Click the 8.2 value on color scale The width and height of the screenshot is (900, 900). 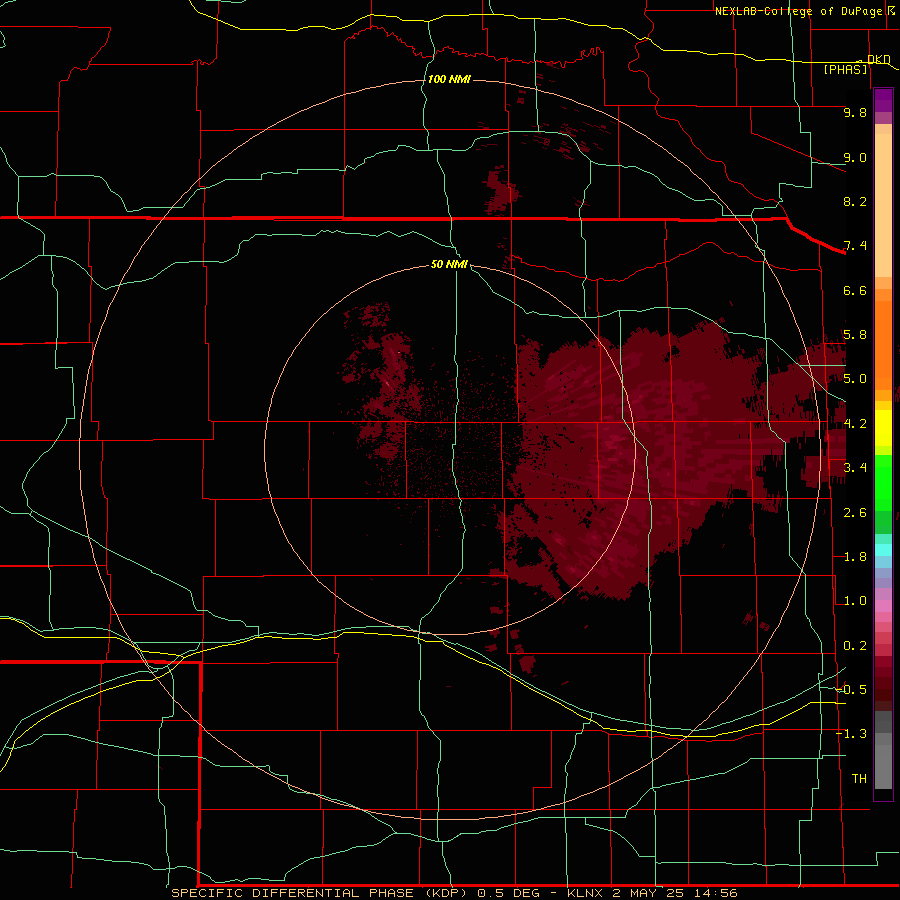855,201
